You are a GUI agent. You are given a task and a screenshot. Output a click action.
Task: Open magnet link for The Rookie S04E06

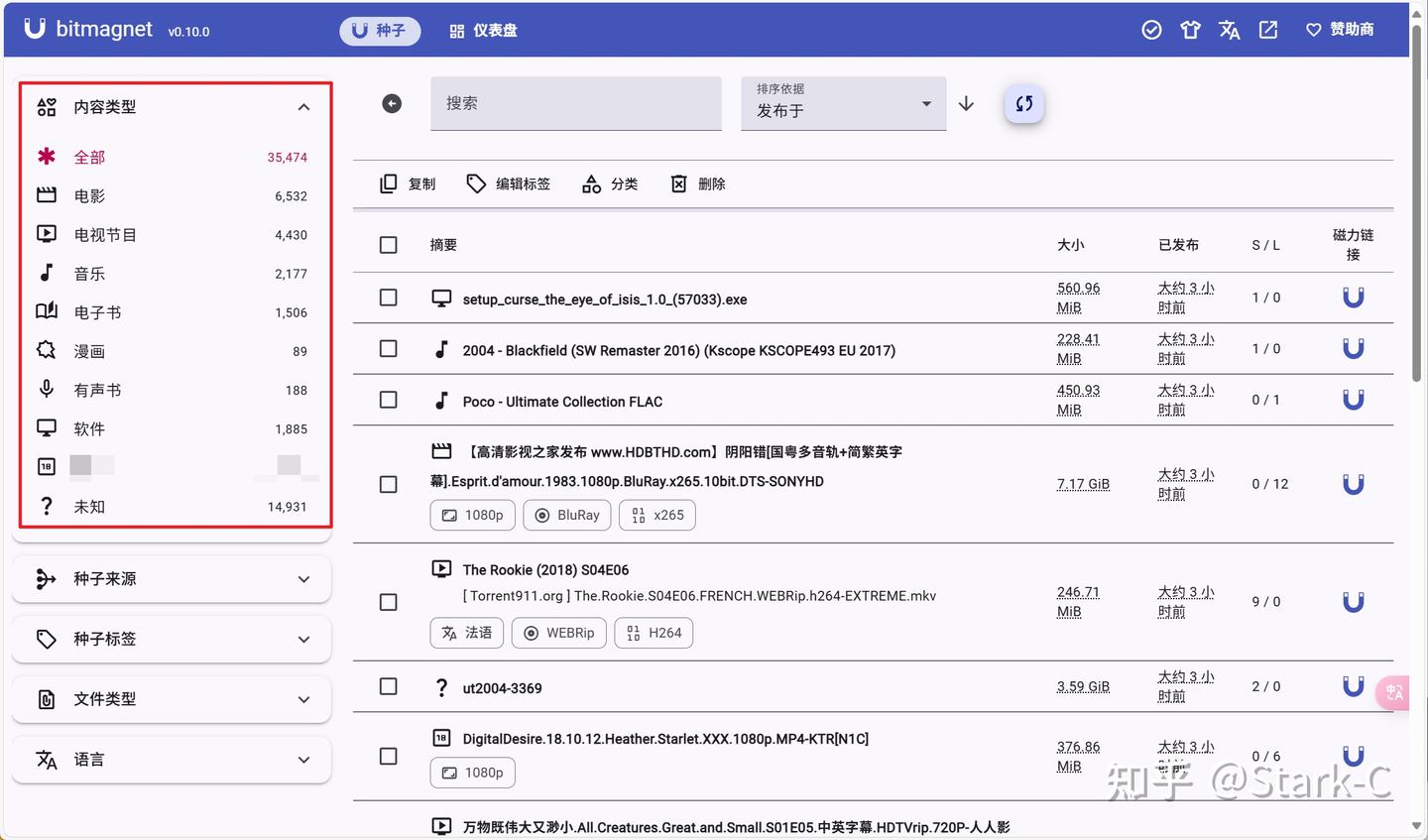pos(1353,602)
